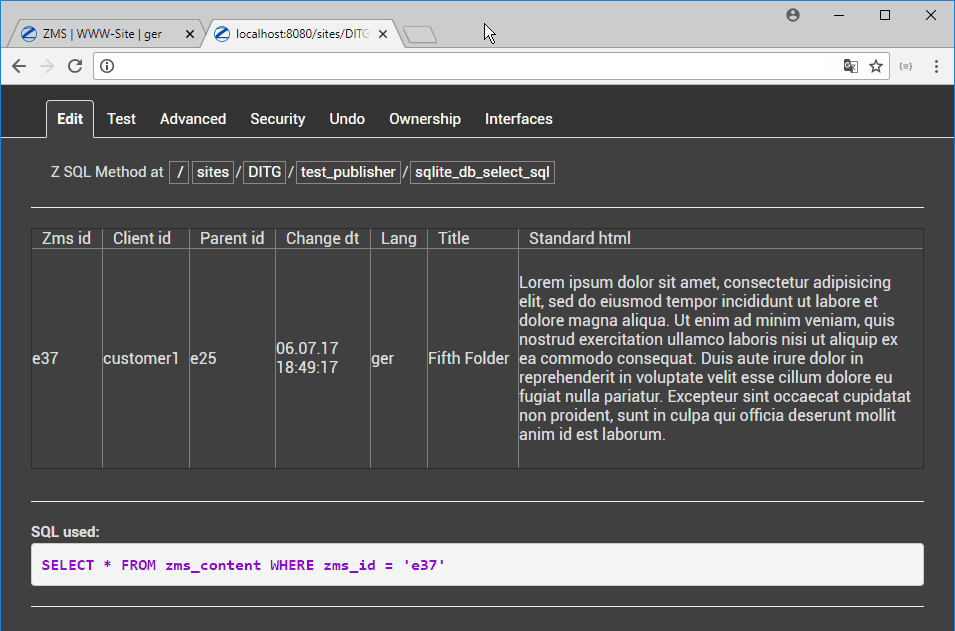The width and height of the screenshot is (955, 631).
Task: Select the Edit tab
Action: (x=70, y=119)
